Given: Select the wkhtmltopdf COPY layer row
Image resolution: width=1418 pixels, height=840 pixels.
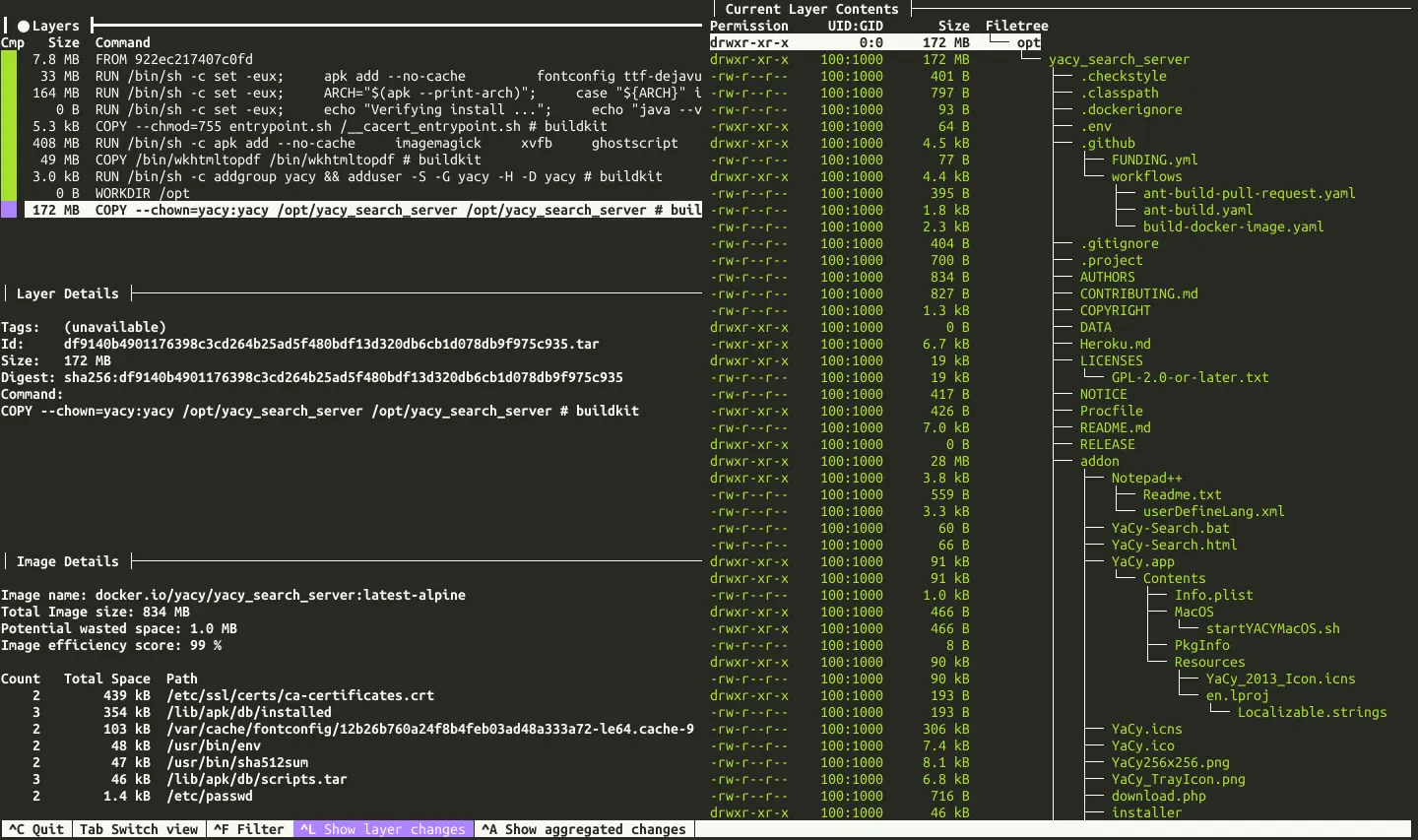Looking at the screenshot, I should pyautogui.click(x=286, y=160).
